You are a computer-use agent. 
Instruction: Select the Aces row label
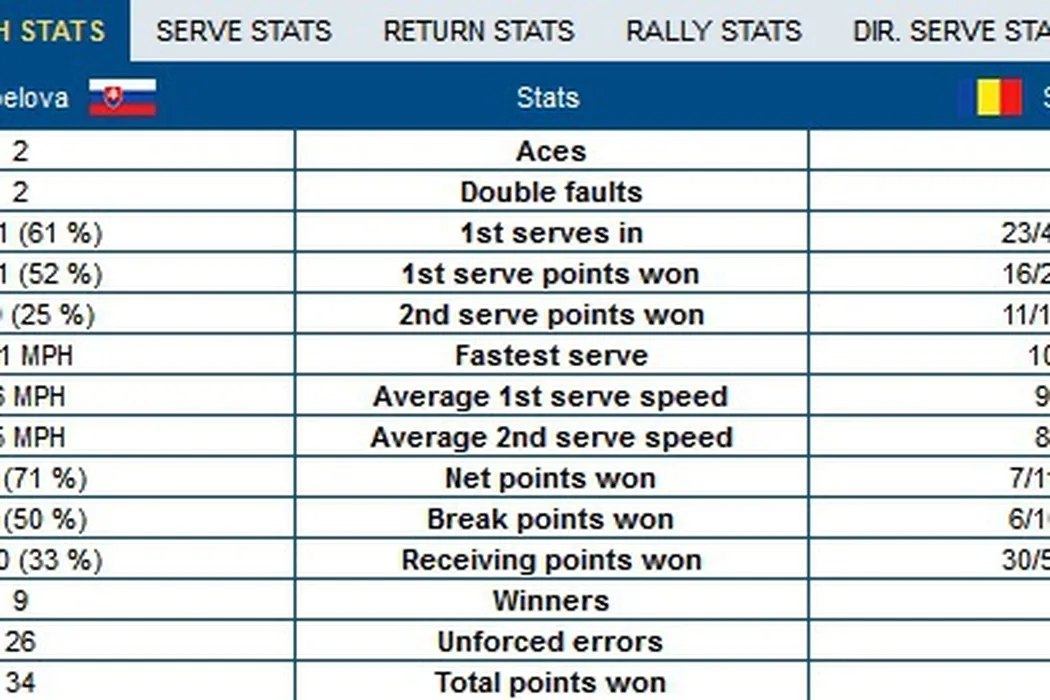[x=551, y=152]
